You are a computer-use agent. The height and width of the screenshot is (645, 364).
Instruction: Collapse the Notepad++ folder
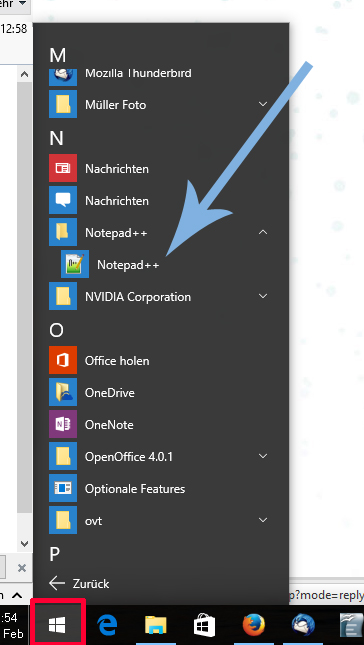coord(263,232)
